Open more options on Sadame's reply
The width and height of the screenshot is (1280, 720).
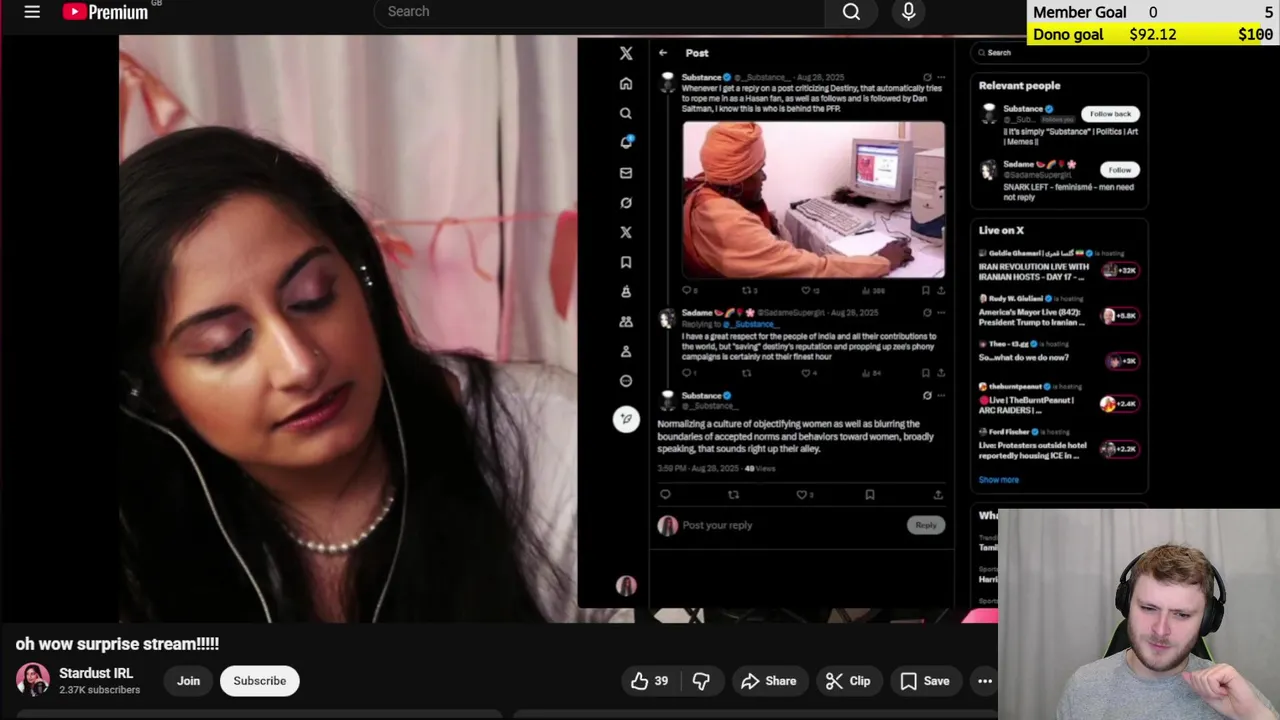tap(940, 313)
